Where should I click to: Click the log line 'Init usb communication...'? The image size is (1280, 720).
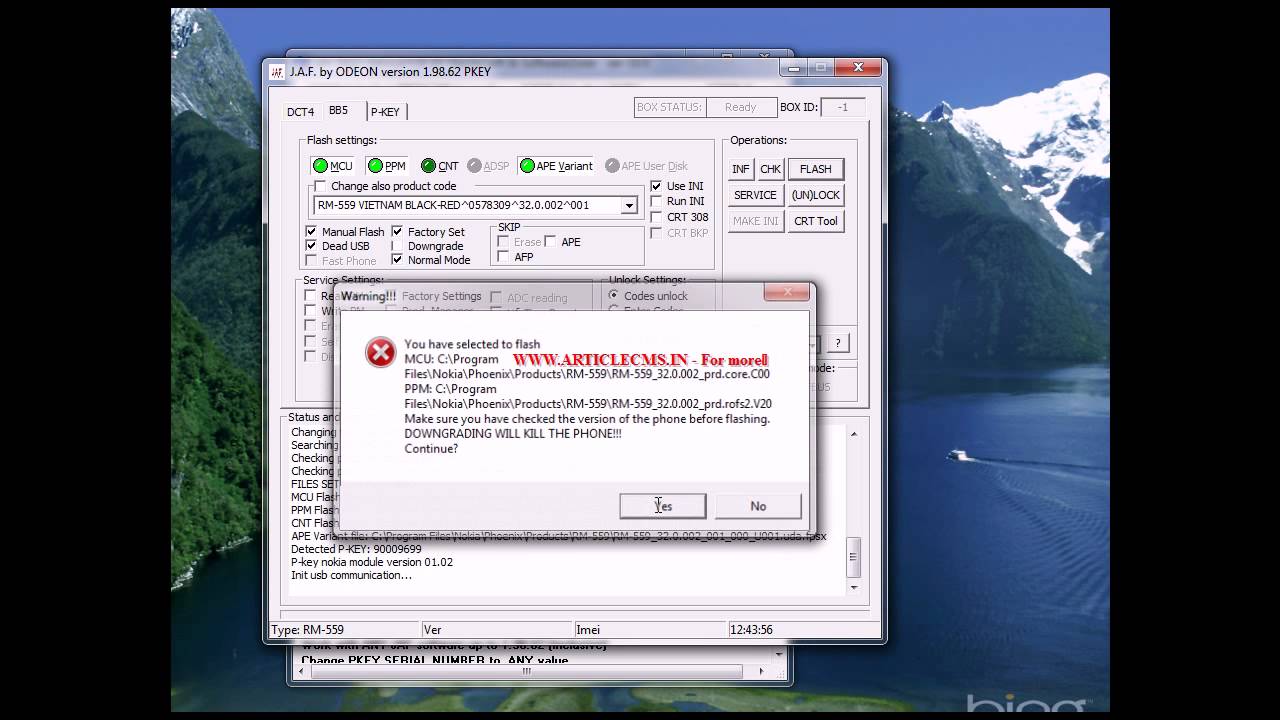point(351,575)
